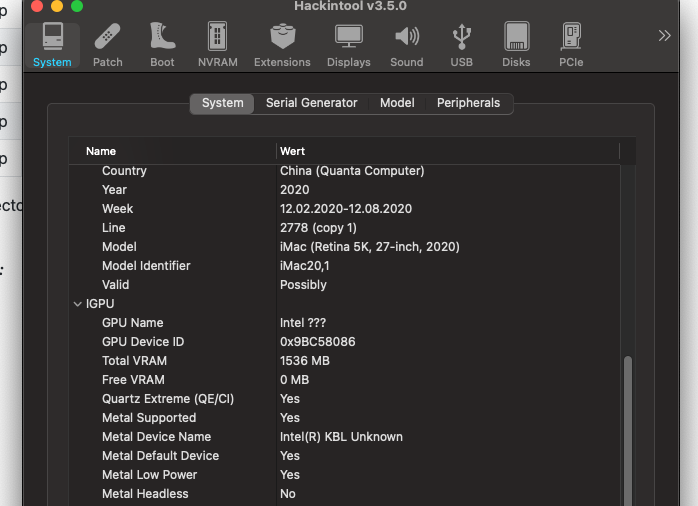This screenshot has height=506, width=698.
Task: Go to the Extensions toolbar icon
Action: (x=282, y=45)
